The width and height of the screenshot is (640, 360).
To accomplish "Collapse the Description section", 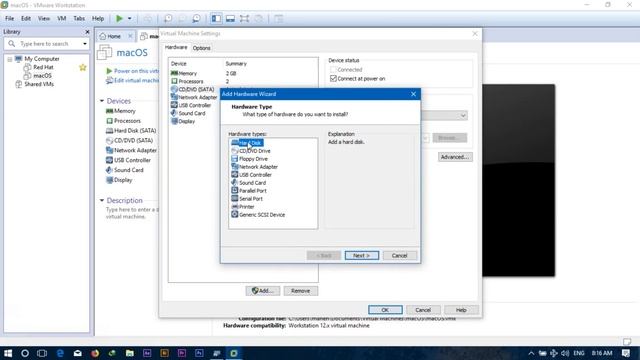I will point(102,200).
